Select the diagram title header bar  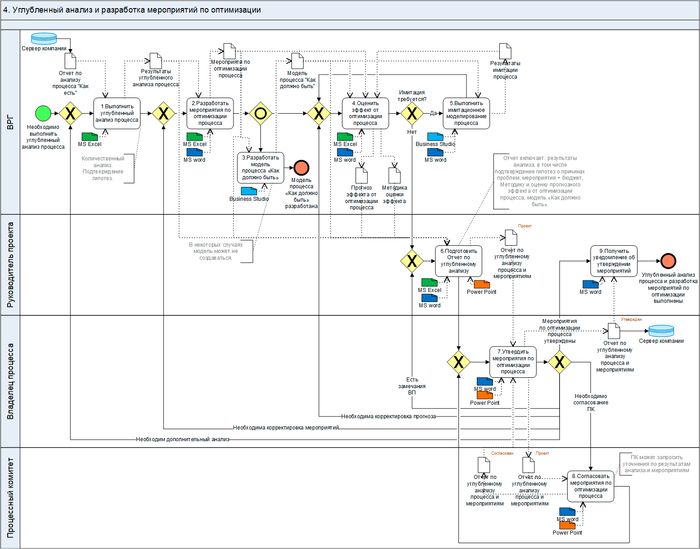tap(350, 8)
